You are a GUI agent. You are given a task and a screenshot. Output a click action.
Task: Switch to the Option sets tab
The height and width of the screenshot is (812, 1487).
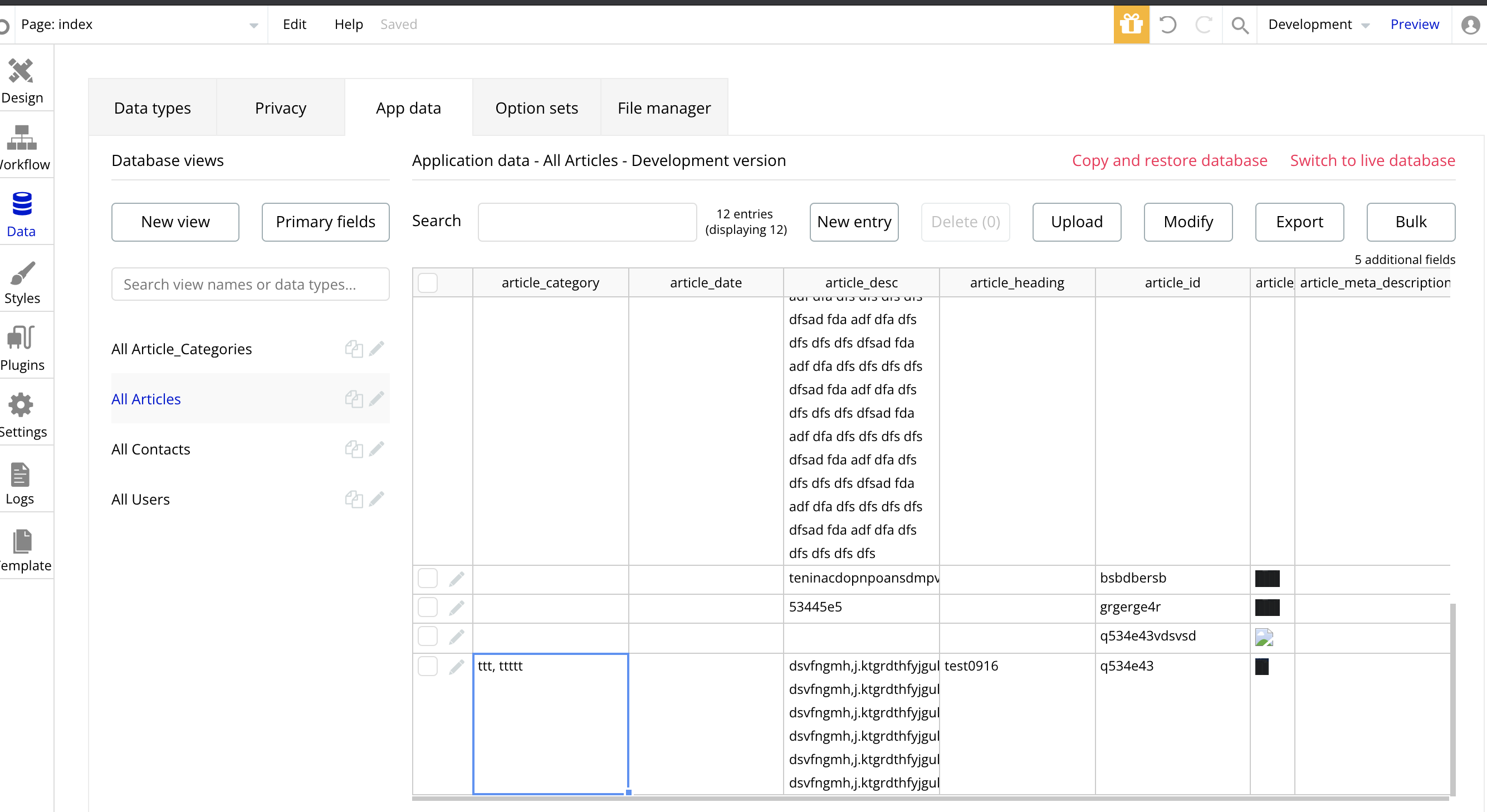[x=536, y=108]
